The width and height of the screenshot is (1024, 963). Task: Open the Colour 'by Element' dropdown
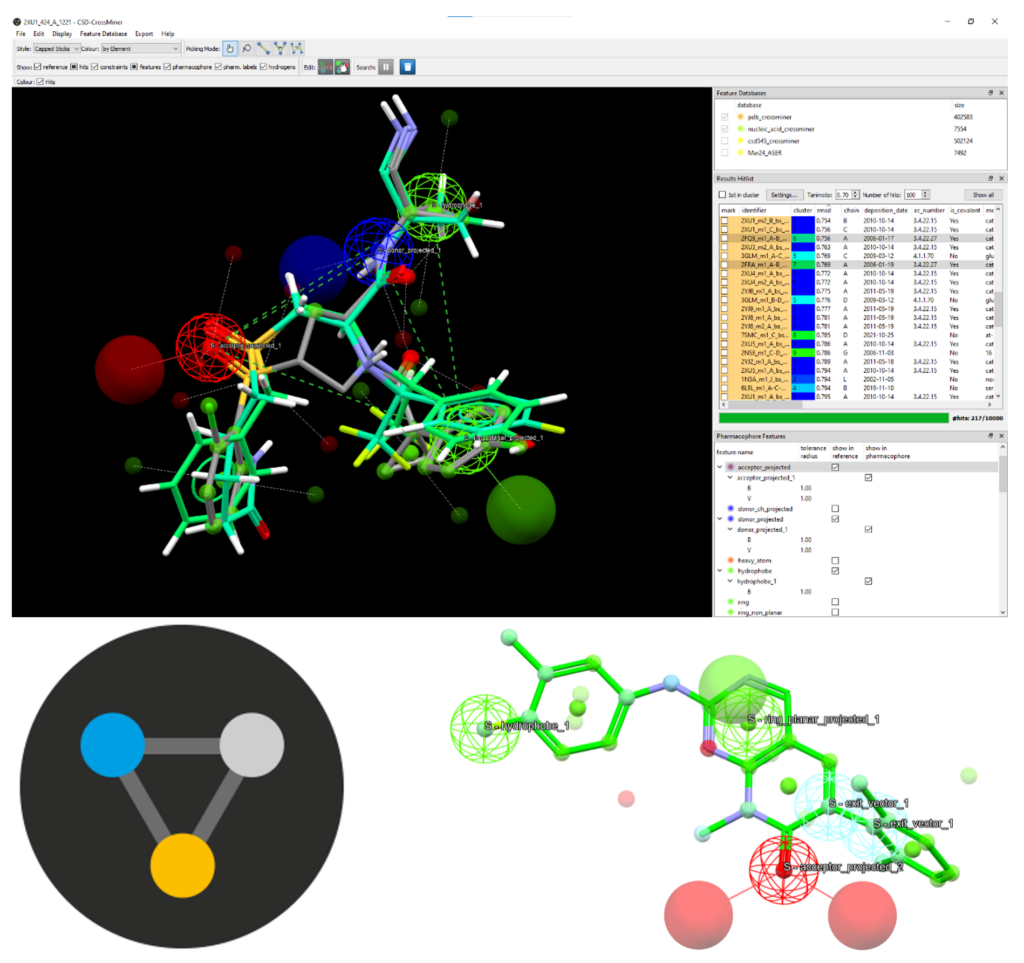[140, 48]
